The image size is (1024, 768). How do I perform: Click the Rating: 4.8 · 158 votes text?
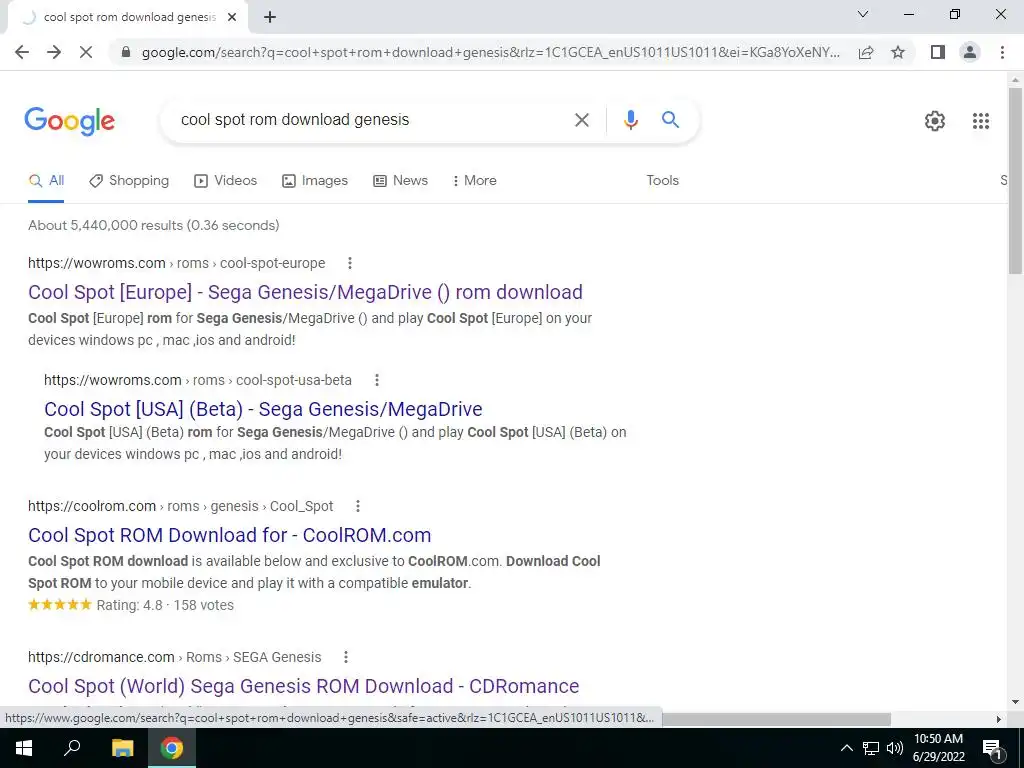point(165,605)
